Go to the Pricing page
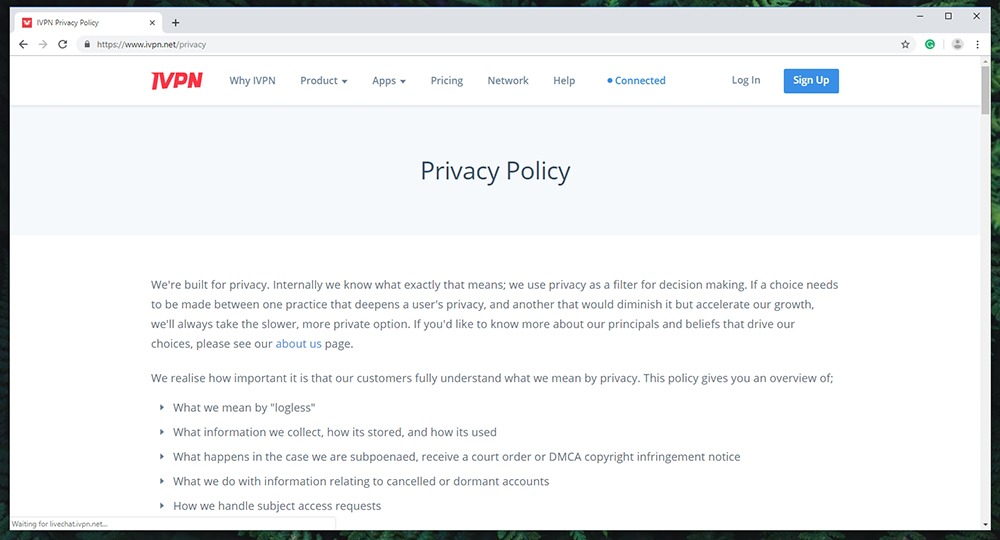This screenshot has height=540, width=1000. [x=446, y=80]
